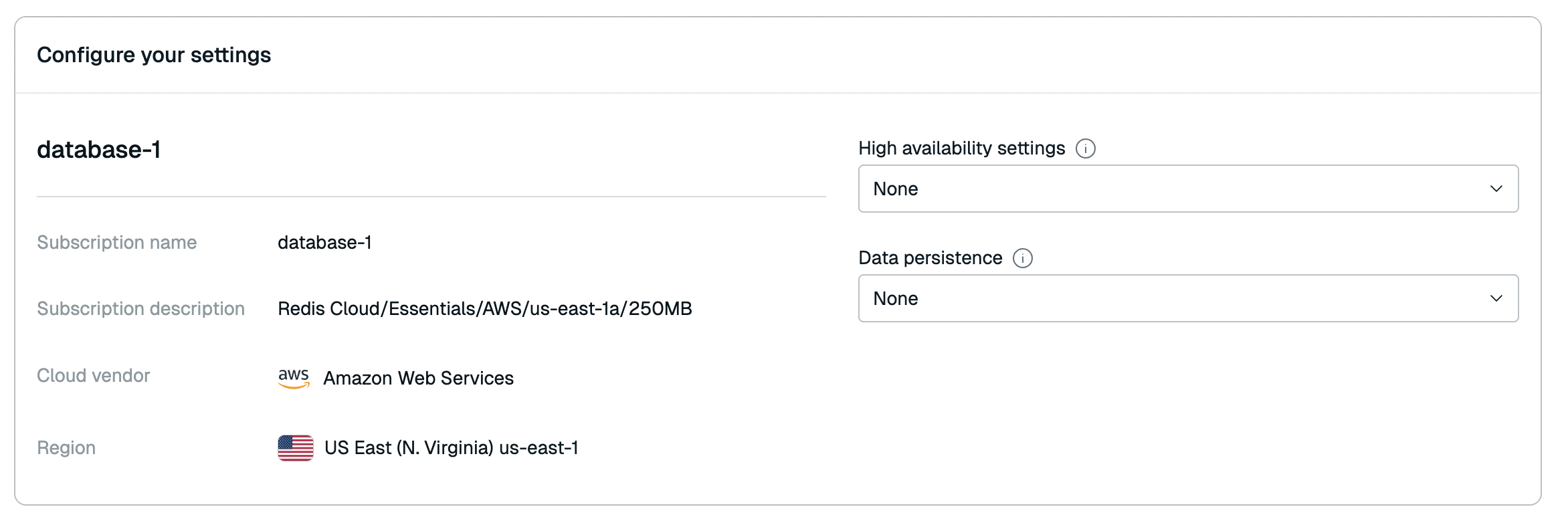Image resolution: width=1568 pixels, height=523 pixels.
Task: Click the Subscription description label
Action: click(140, 308)
